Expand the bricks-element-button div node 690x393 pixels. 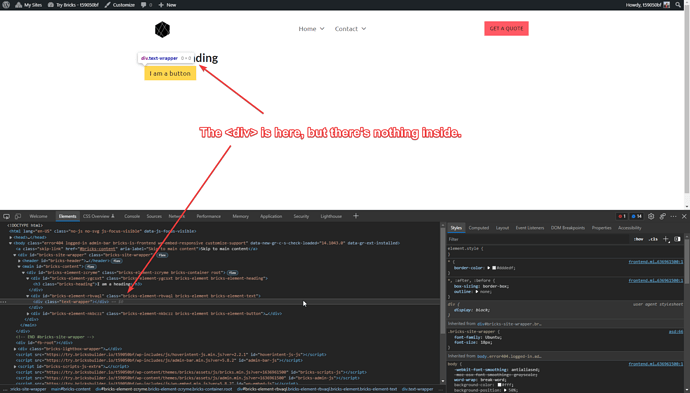click(28, 313)
